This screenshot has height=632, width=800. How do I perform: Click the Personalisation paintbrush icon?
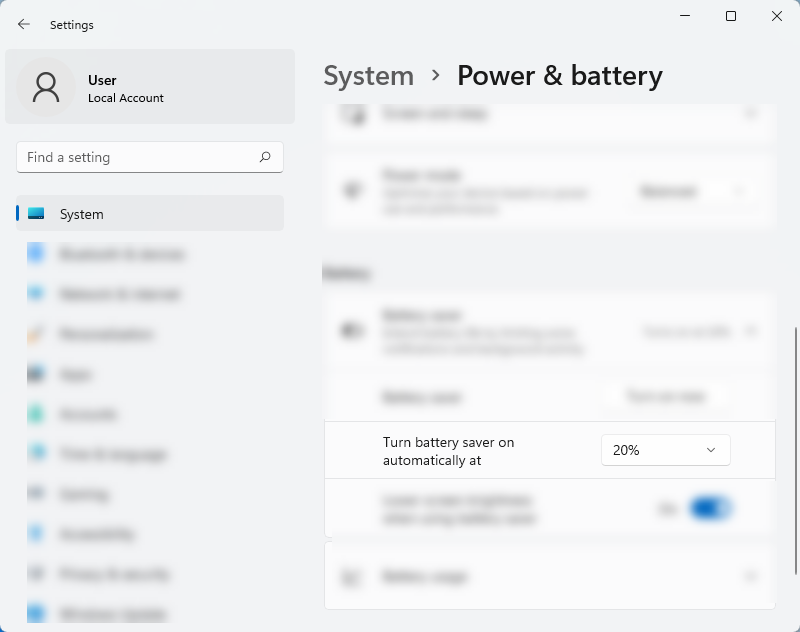(x=36, y=334)
